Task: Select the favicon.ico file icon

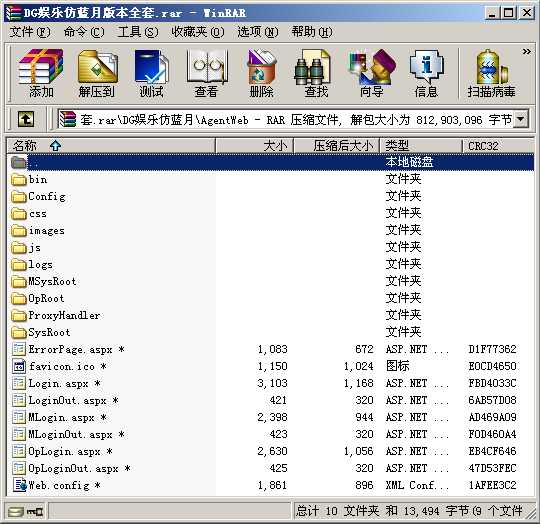Action: click(x=19, y=366)
